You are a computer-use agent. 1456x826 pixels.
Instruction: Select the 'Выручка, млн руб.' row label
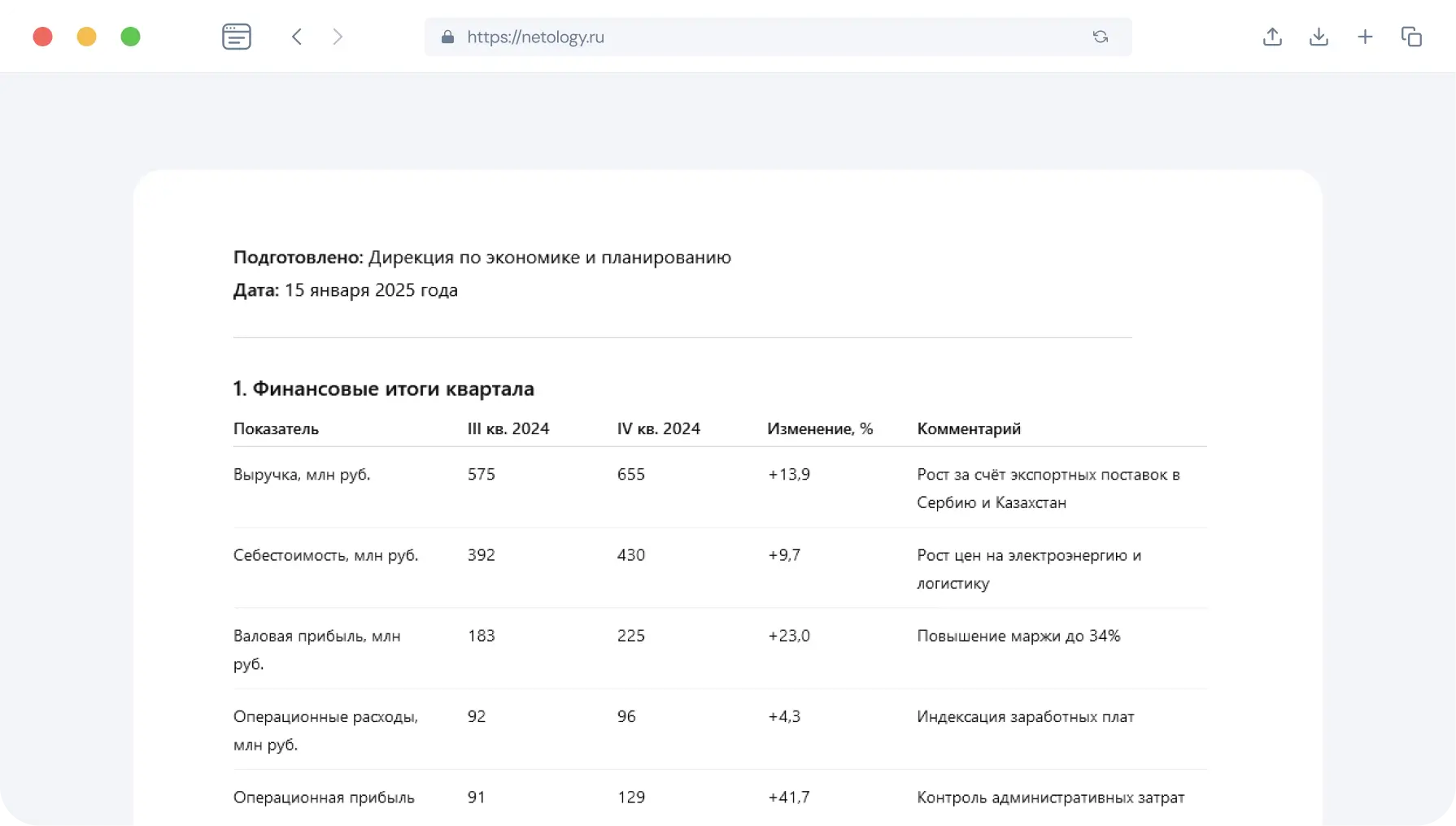[x=302, y=474]
